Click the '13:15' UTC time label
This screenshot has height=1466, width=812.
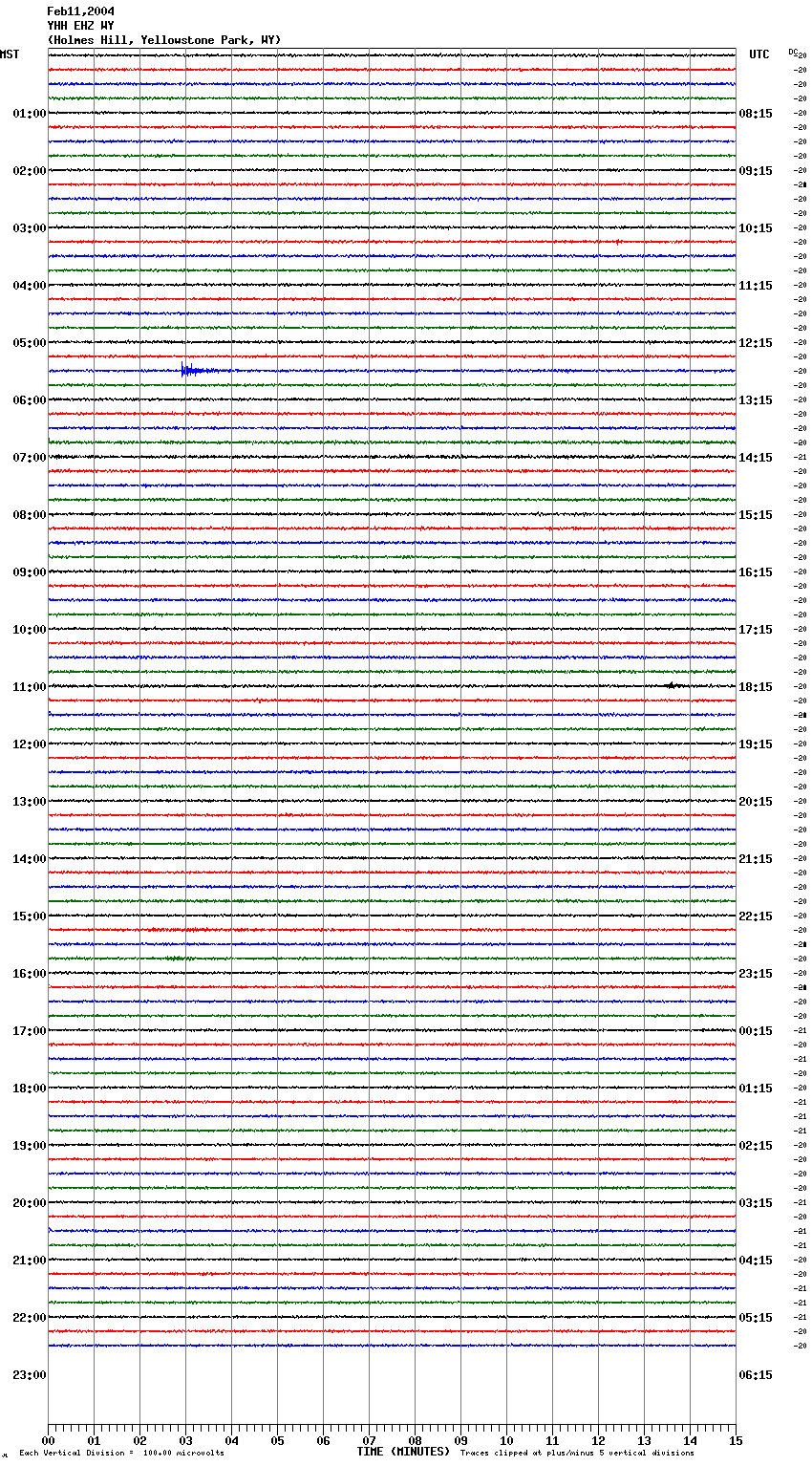click(756, 400)
